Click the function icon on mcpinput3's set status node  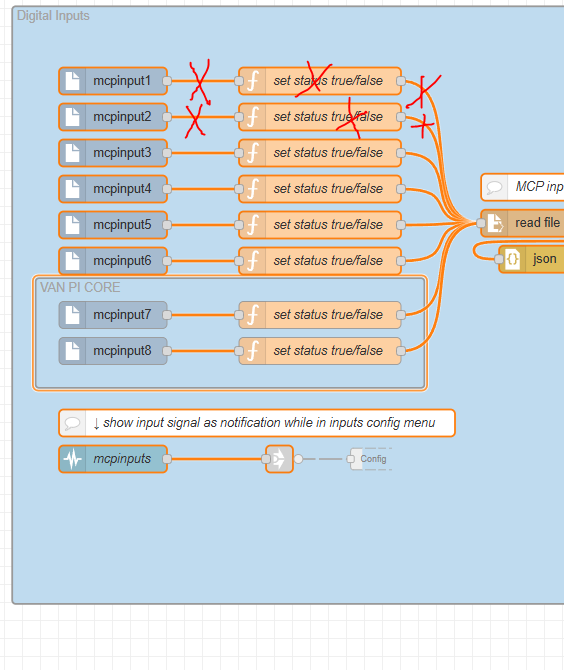point(253,153)
